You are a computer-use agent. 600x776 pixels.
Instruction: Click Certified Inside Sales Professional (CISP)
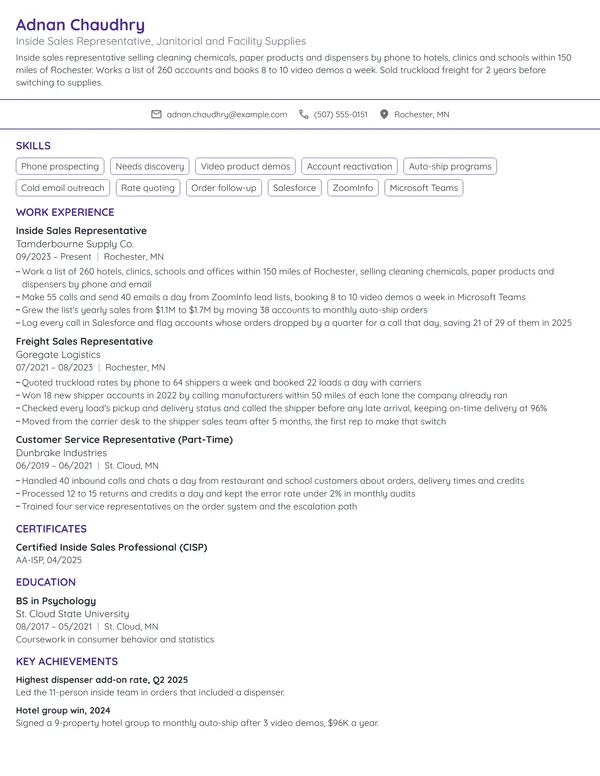(x=111, y=547)
